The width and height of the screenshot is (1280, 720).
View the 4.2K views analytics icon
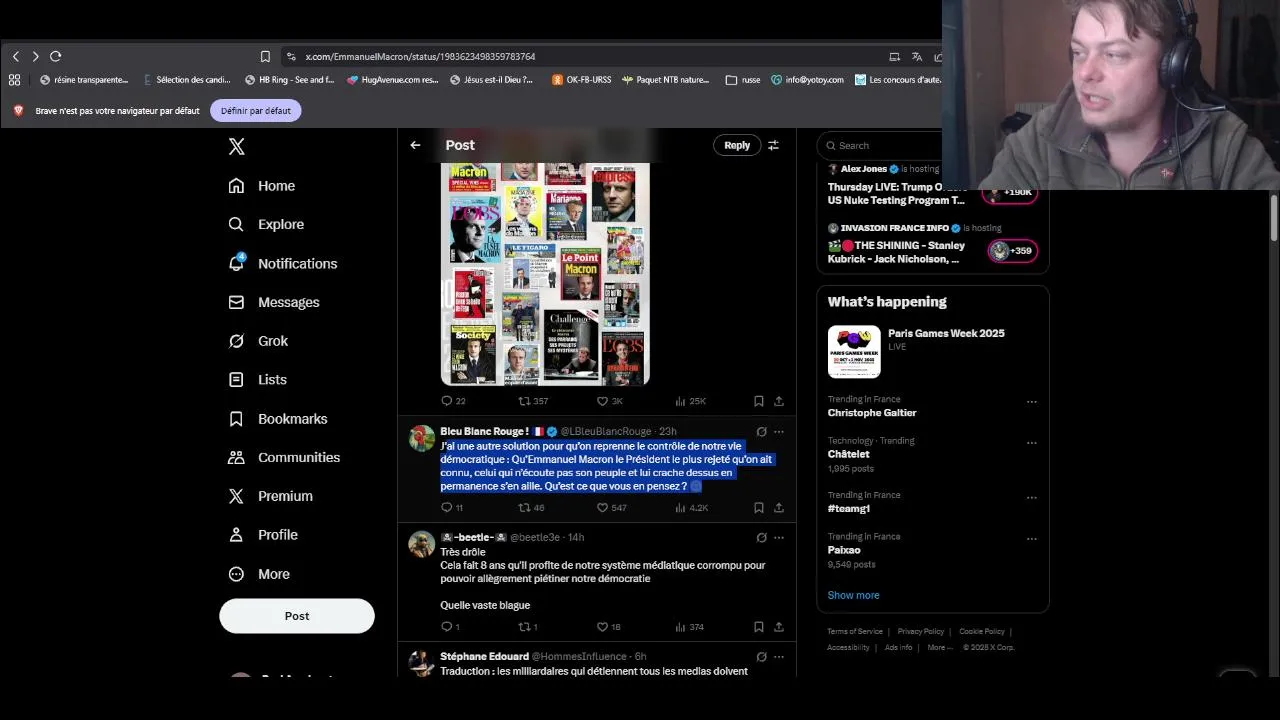click(x=680, y=508)
